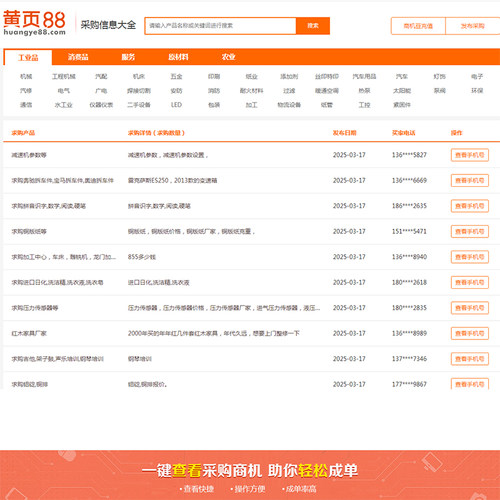Go to the 焊接切割 category
Viewport: 500px width, 500px height.
139,91
